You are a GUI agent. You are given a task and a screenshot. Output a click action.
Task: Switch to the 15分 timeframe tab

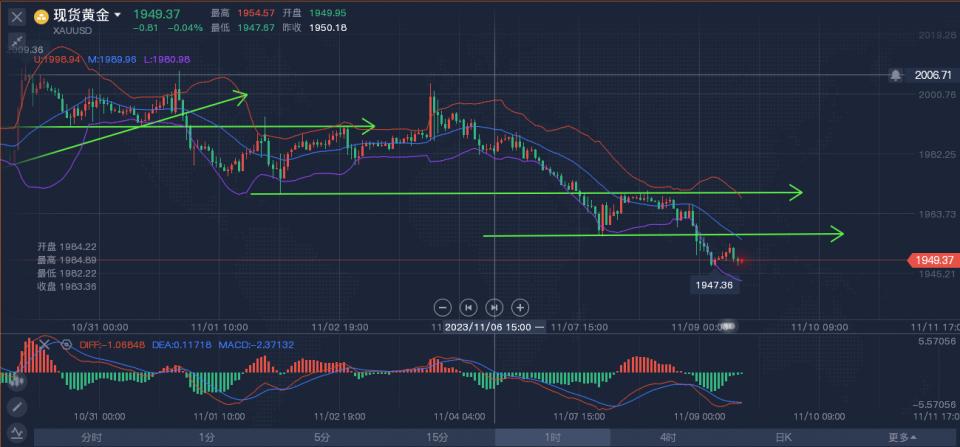point(437,437)
